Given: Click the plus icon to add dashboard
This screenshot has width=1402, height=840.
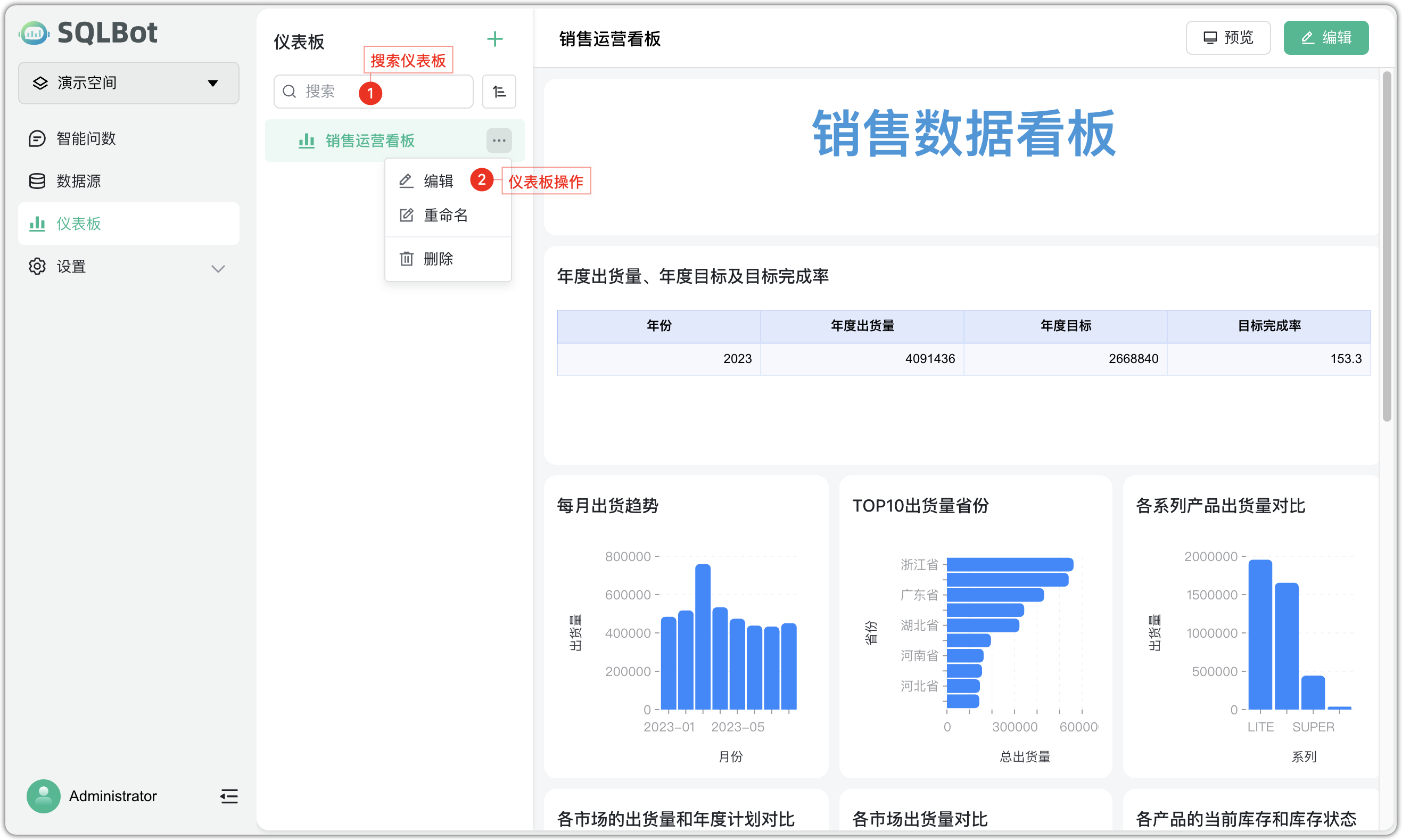Looking at the screenshot, I should tap(494, 39).
